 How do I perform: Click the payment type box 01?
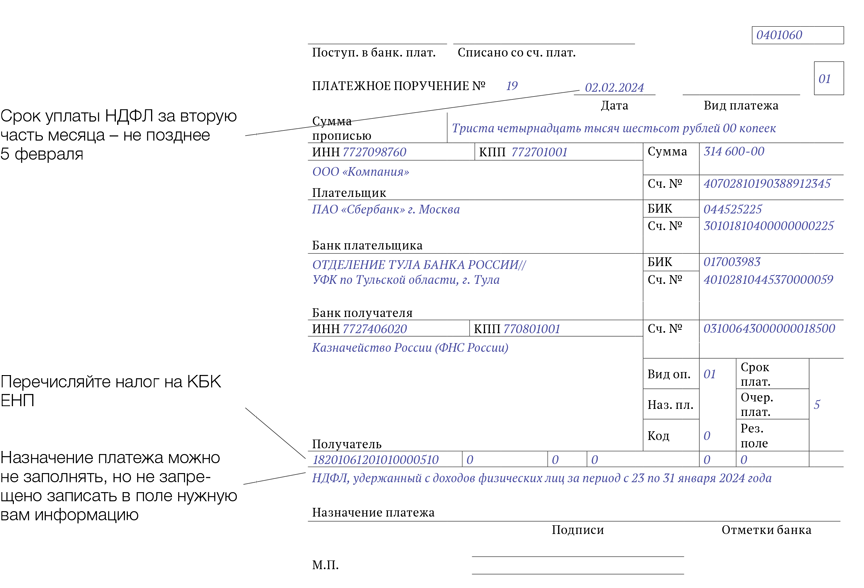825,78
